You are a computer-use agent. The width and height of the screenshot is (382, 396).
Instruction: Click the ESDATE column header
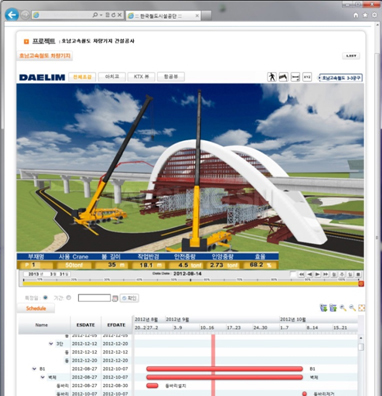tap(85, 325)
